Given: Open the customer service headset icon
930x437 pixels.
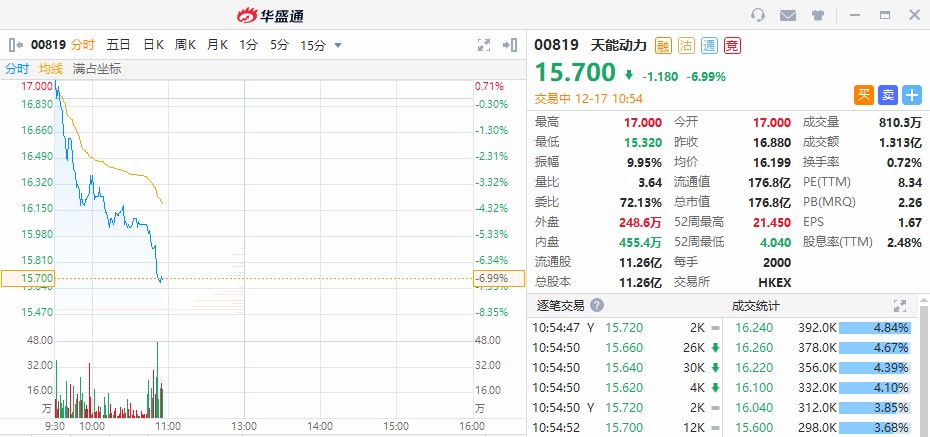Looking at the screenshot, I should 758,15.
